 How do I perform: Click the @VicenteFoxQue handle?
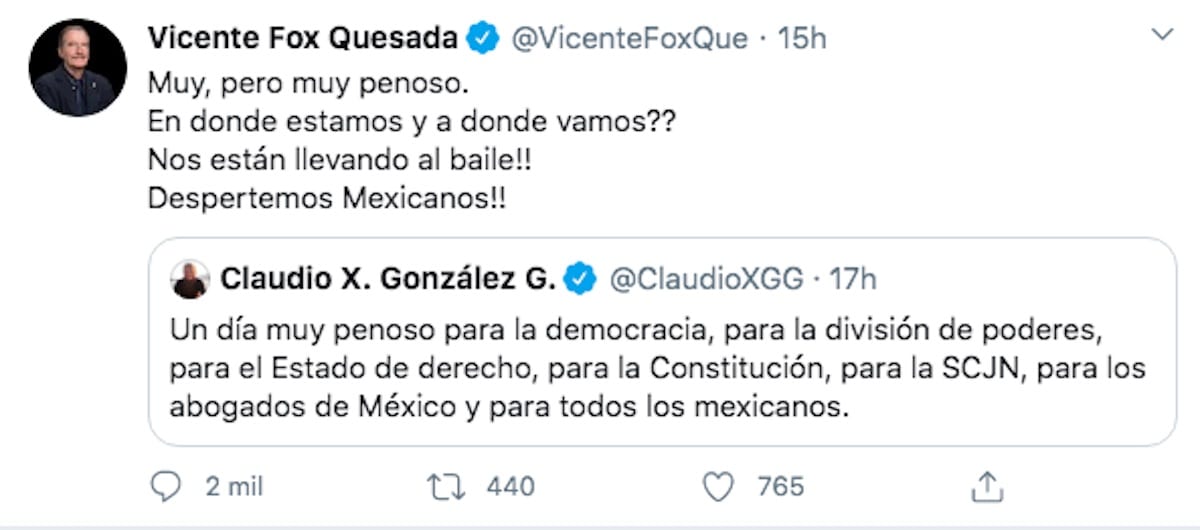click(x=630, y=38)
